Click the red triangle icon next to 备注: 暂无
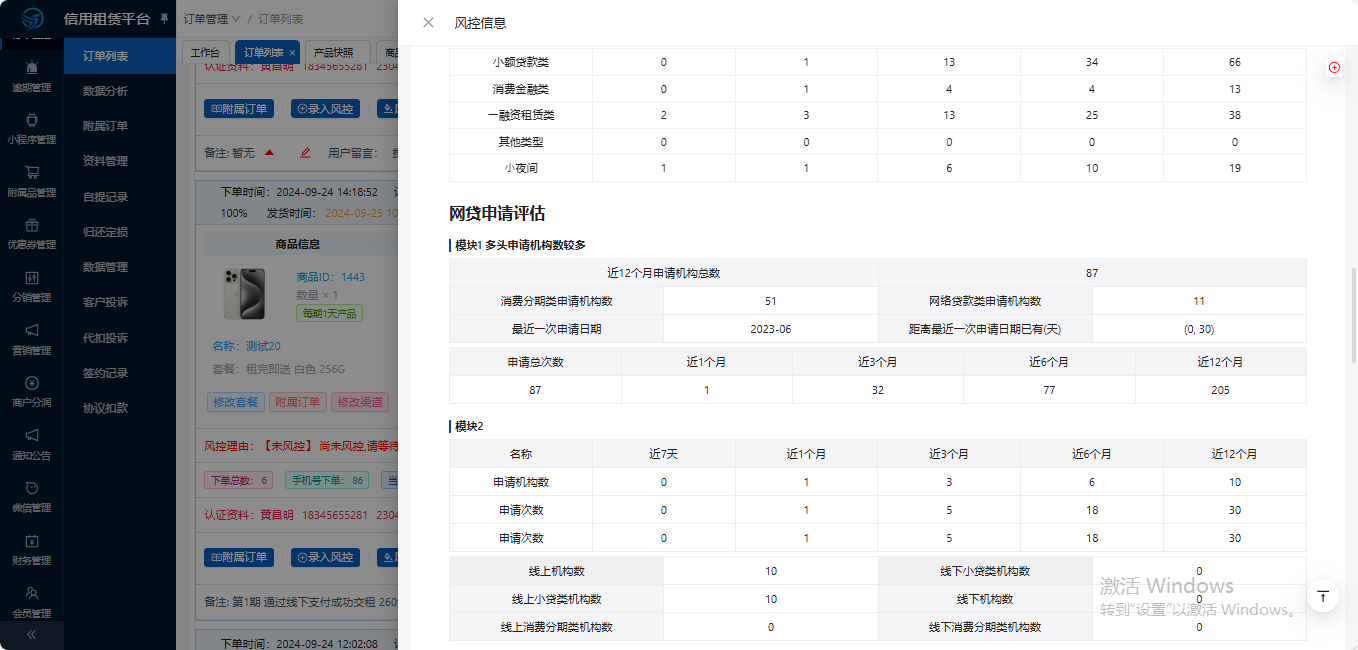Viewport: 1358px width, 650px height. click(270, 153)
